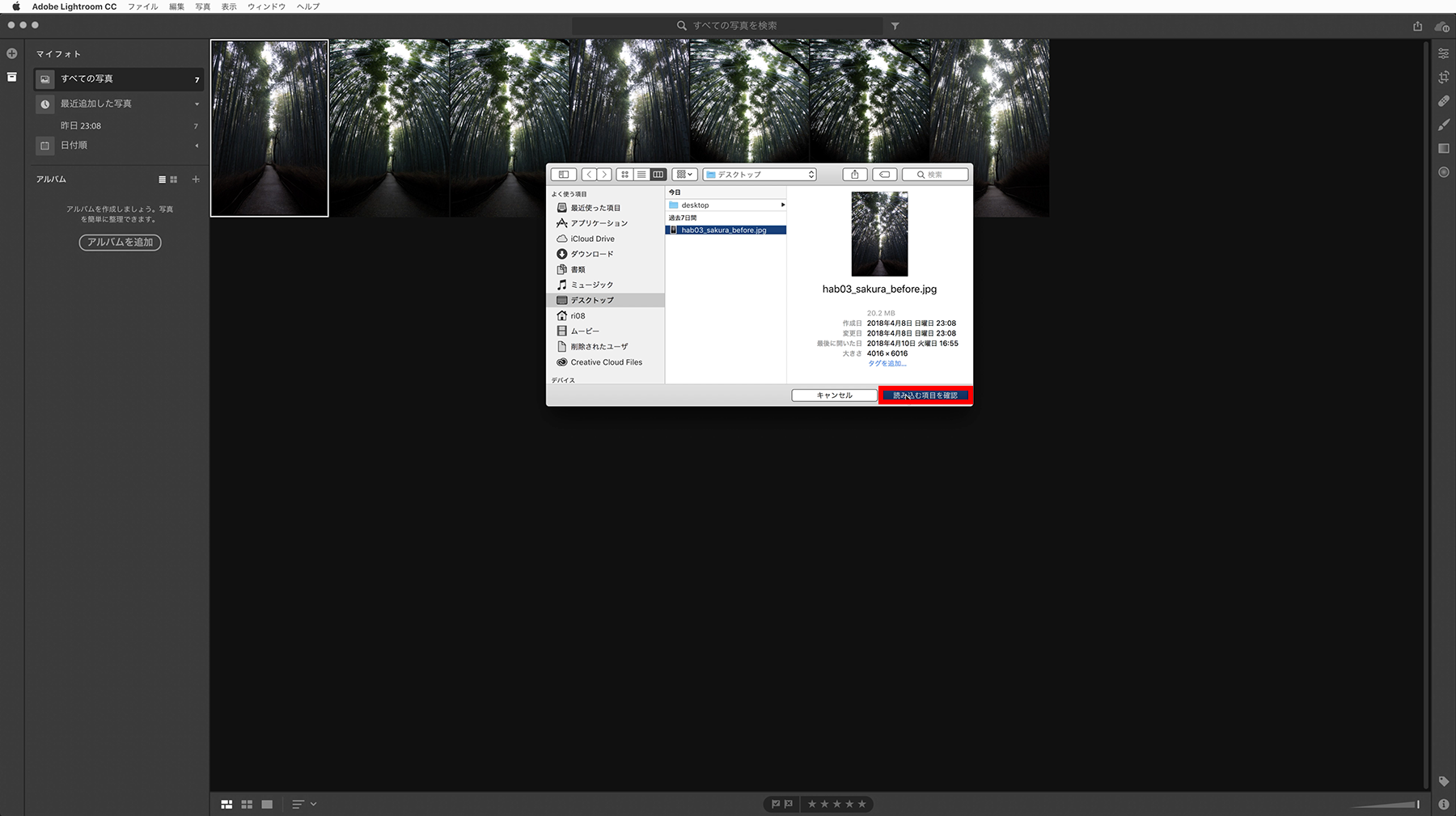Select the Radial gradient tool
This screenshot has width=1456, height=816.
tap(1444, 172)
